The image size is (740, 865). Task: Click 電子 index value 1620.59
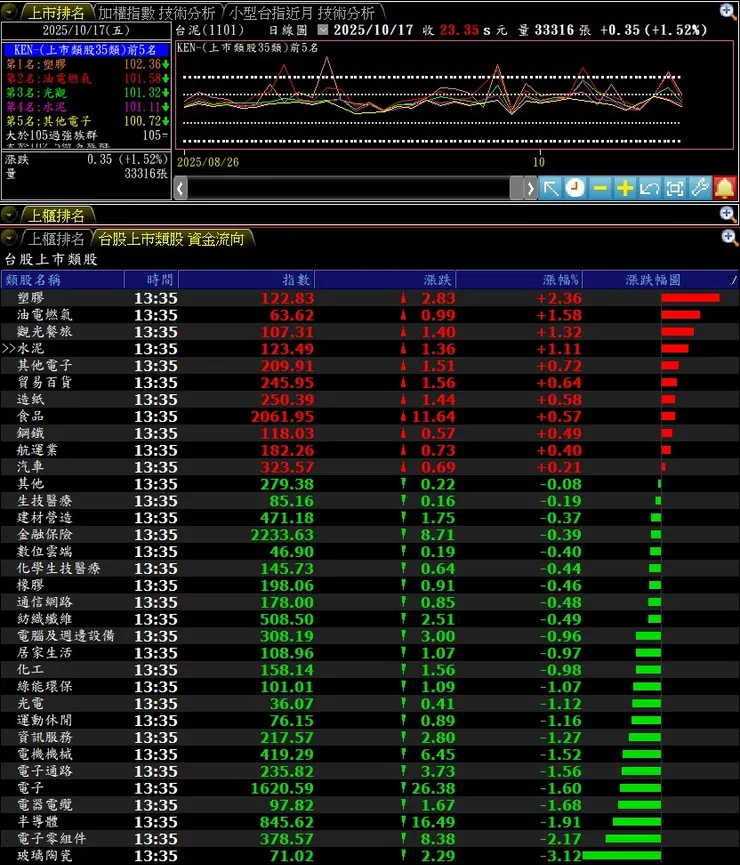tap(282, 788)
